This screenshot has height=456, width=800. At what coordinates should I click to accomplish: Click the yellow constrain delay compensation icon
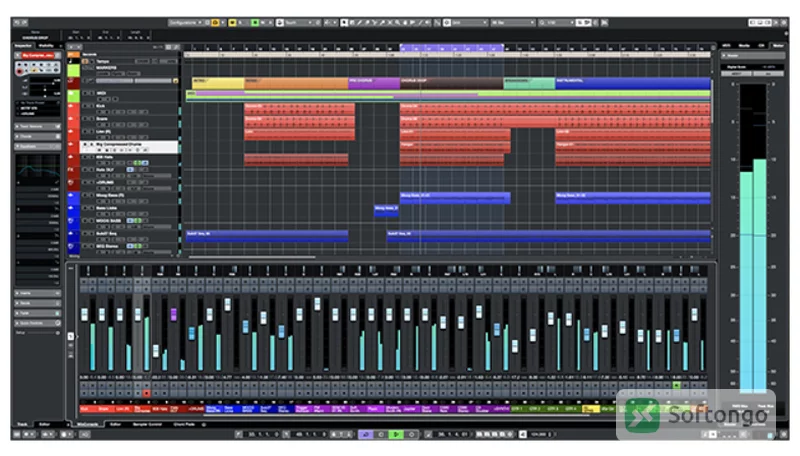coord(215,22)
